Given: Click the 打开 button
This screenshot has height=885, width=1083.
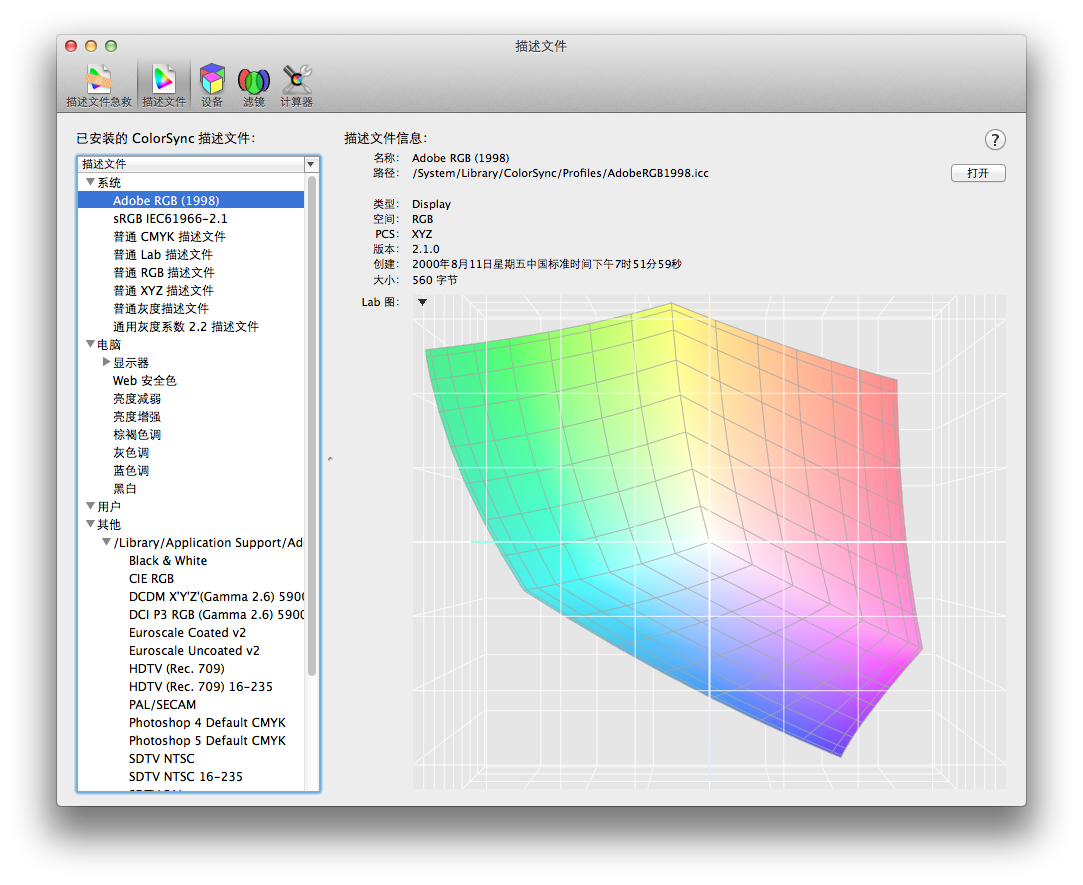Looking at the screenshot, I should (977, 173).
